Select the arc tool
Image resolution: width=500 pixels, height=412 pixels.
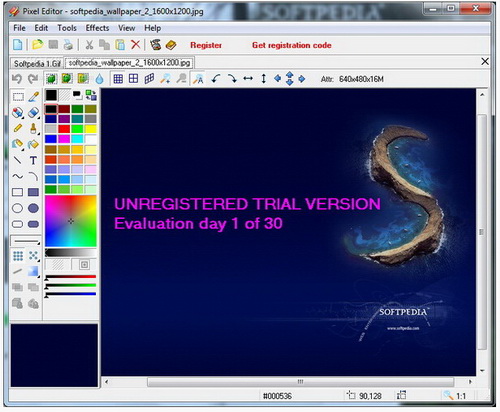33,176
